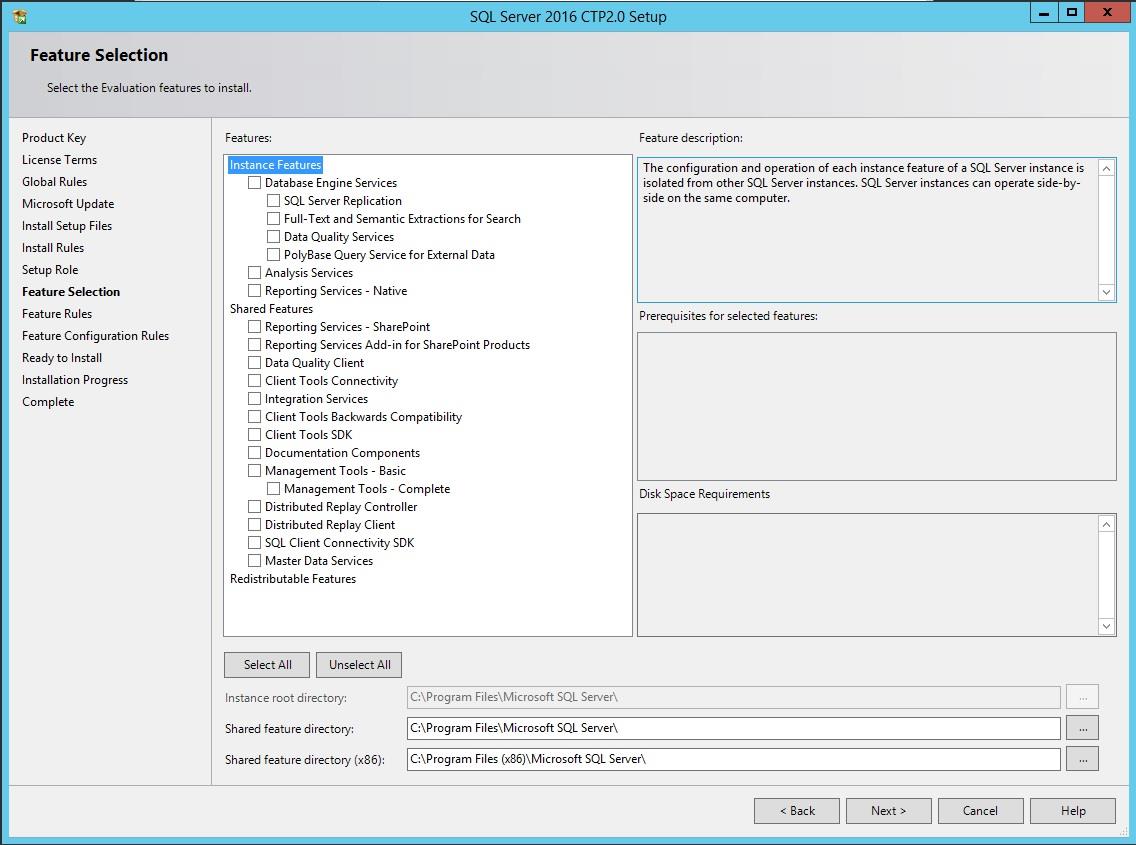Tick Reporting Services Add-in for SharePoint Products
This screenshot has width=1136, height=845.
pos(254,345)
